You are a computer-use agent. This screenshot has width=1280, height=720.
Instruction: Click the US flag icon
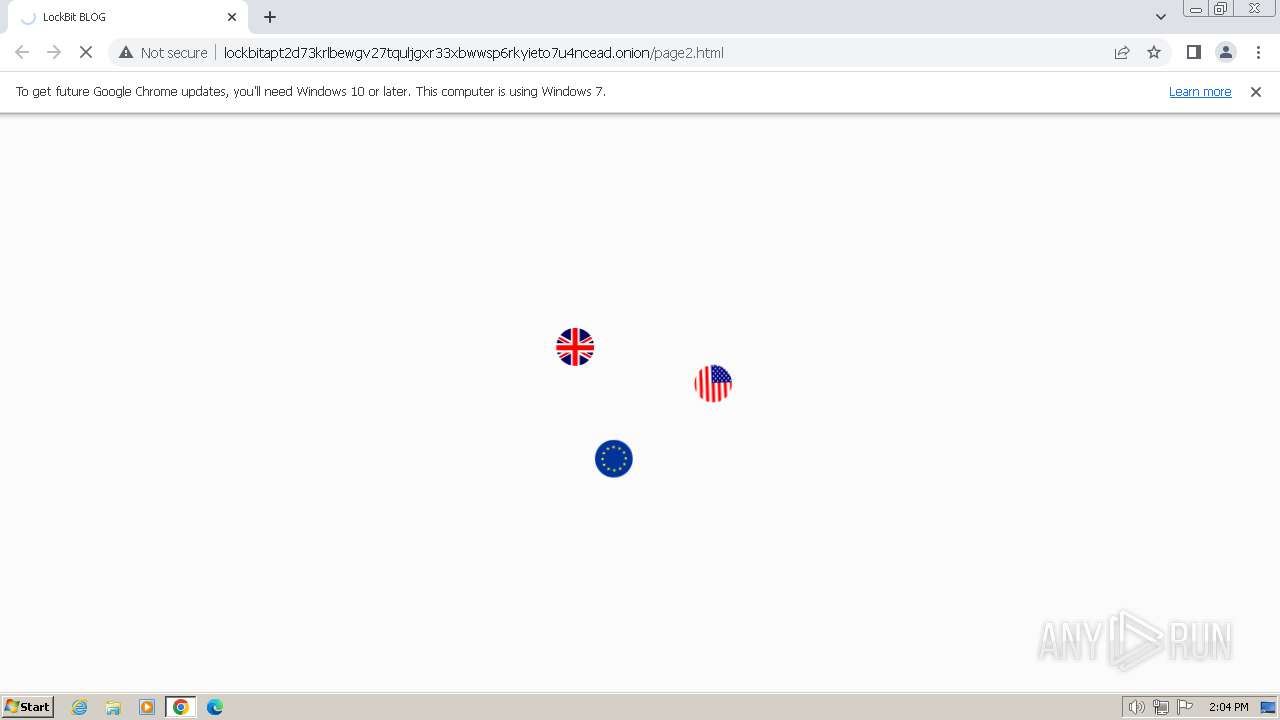coord(713,383)
